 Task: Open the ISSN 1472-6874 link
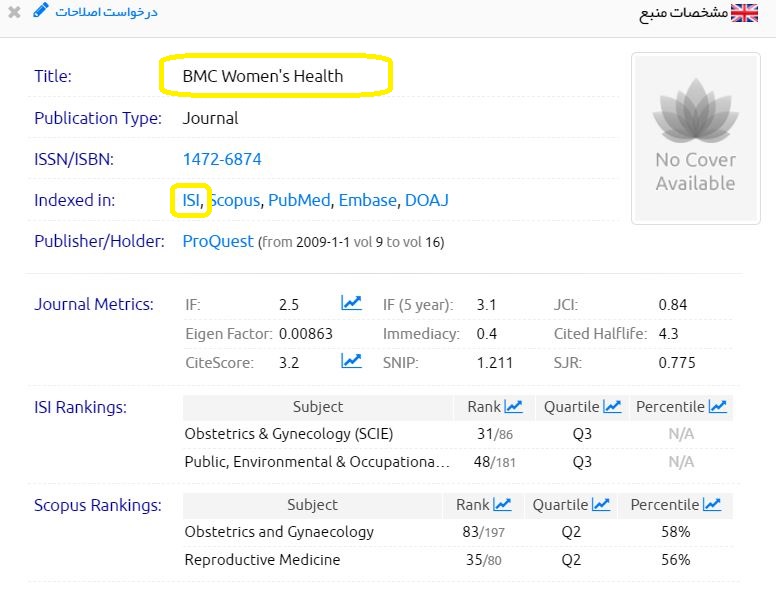click(x=222, y=159)
